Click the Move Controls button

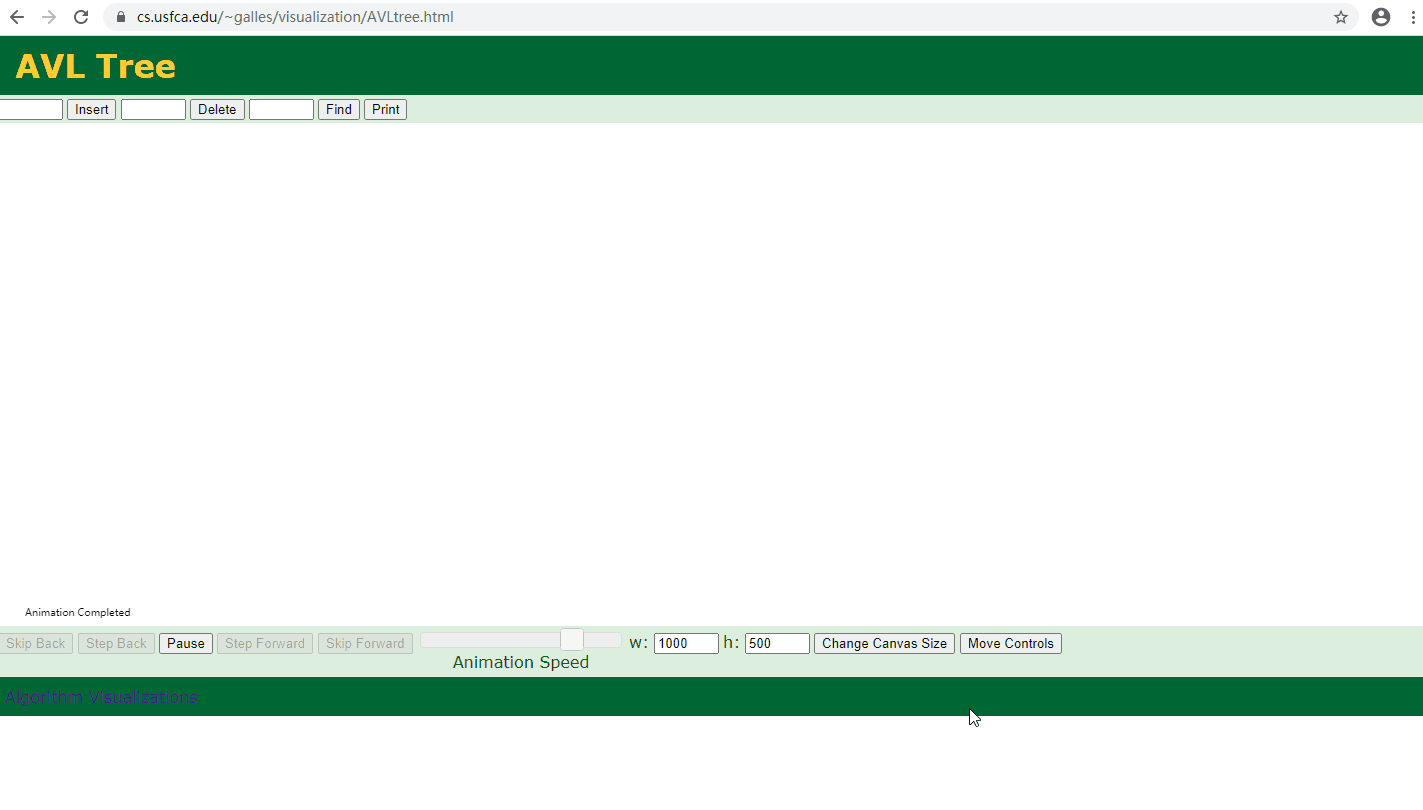(1011, 643)
